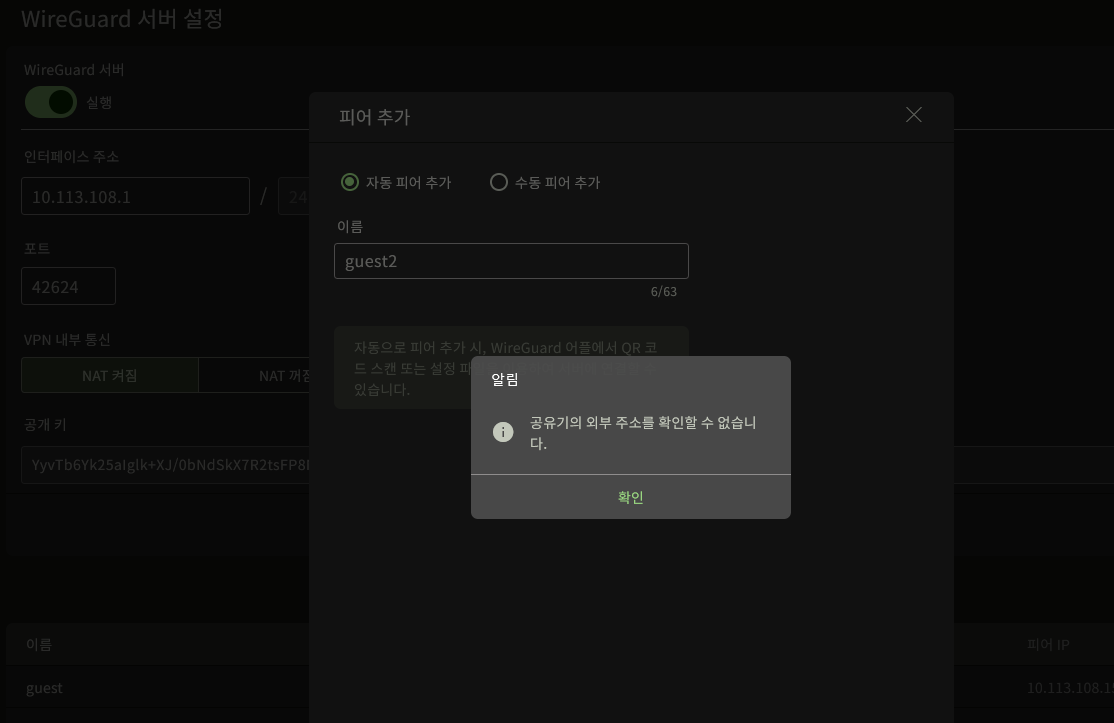Click the interface address field 10.113.108.1
The width and height of the screenshot is (1114, 723).
135,196
